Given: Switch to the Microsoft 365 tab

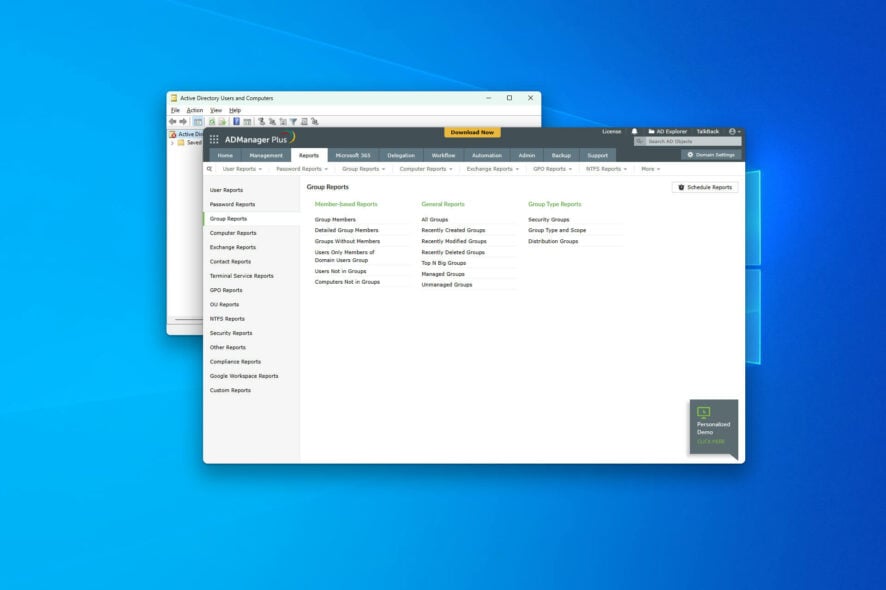Looking at the screenshot, I should tap(354, 155).
